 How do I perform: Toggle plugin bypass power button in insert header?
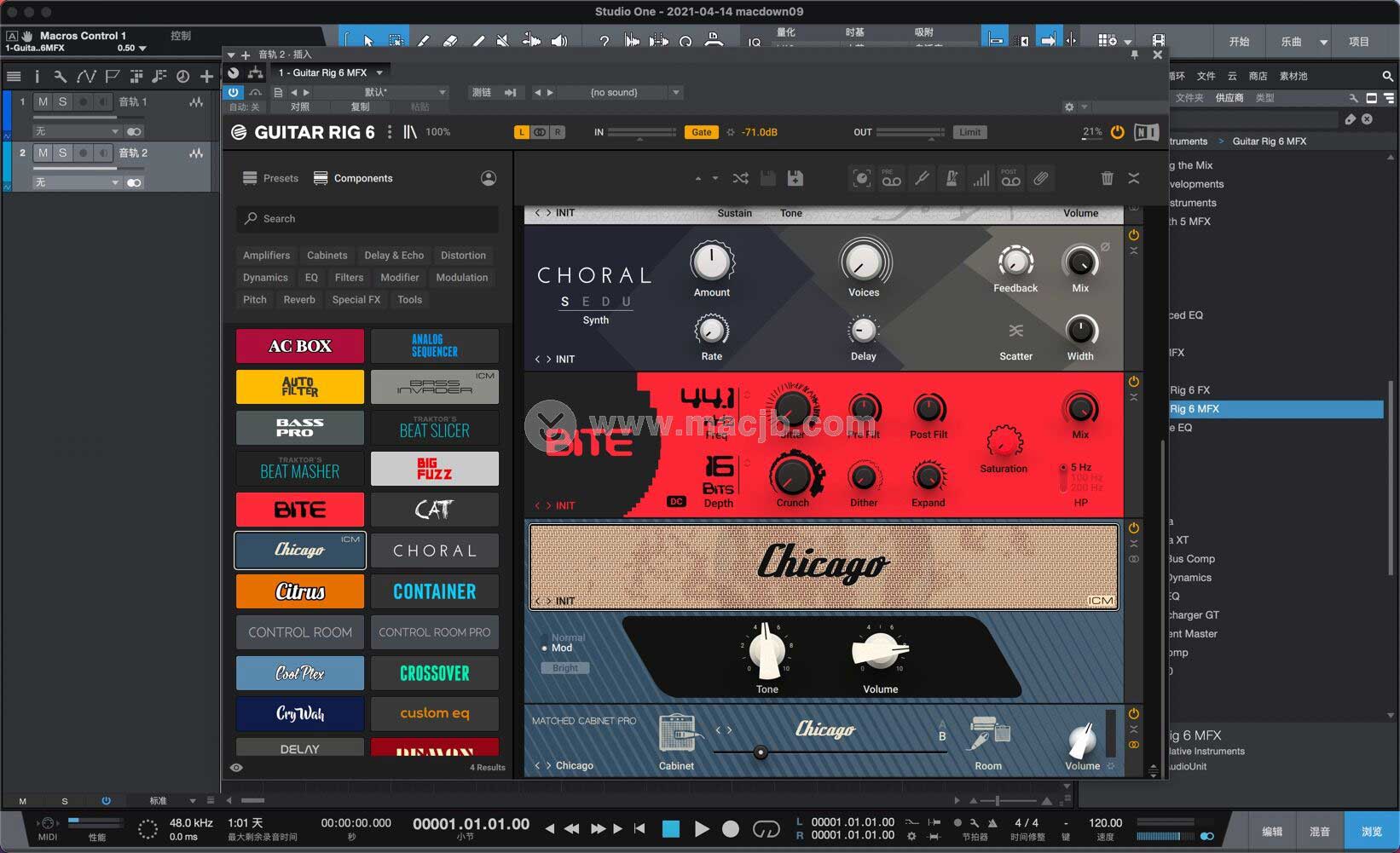pos(234,92)
